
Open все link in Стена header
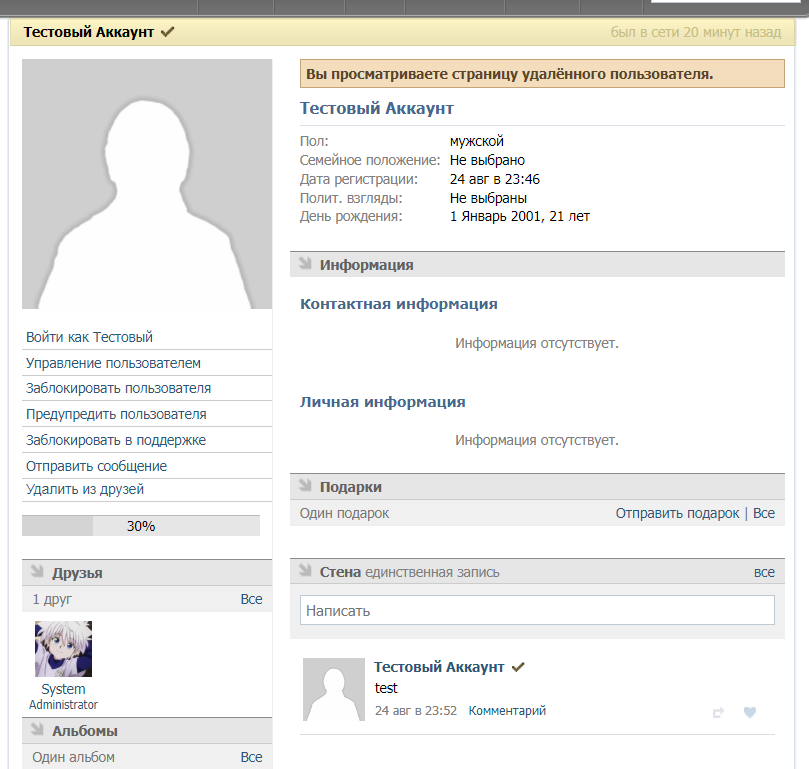pos(764,572)
